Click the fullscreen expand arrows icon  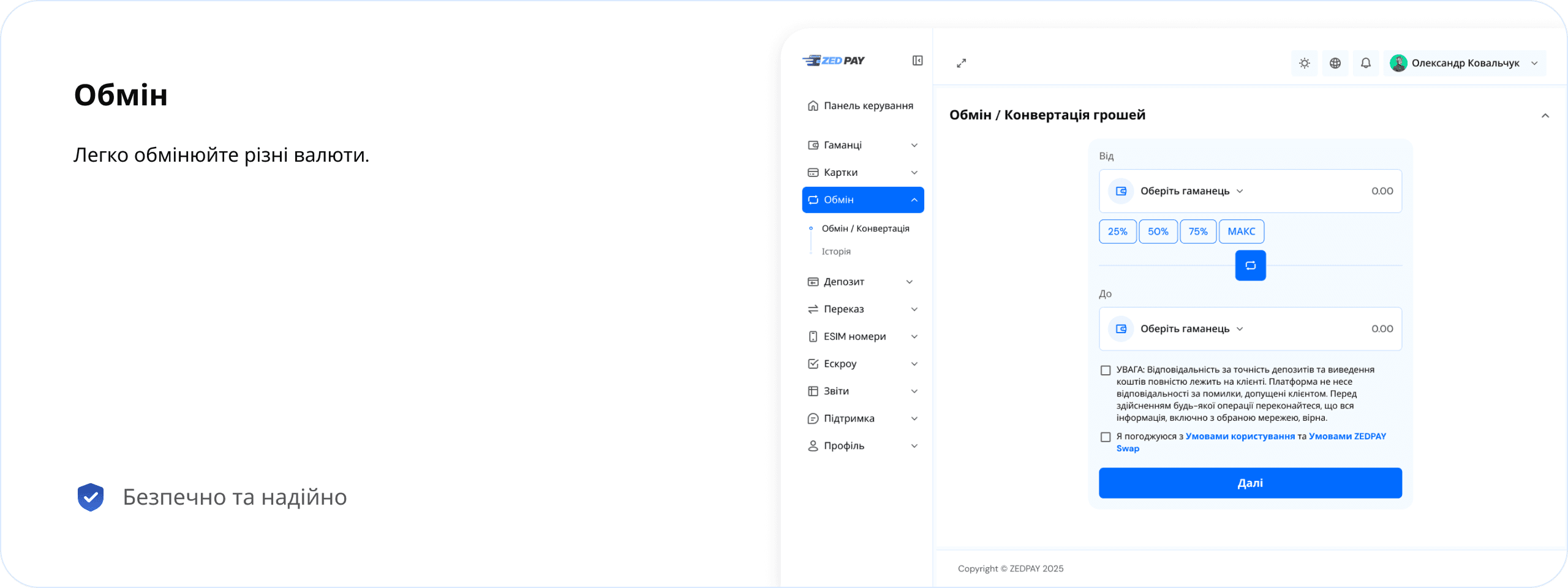[961, 63]
